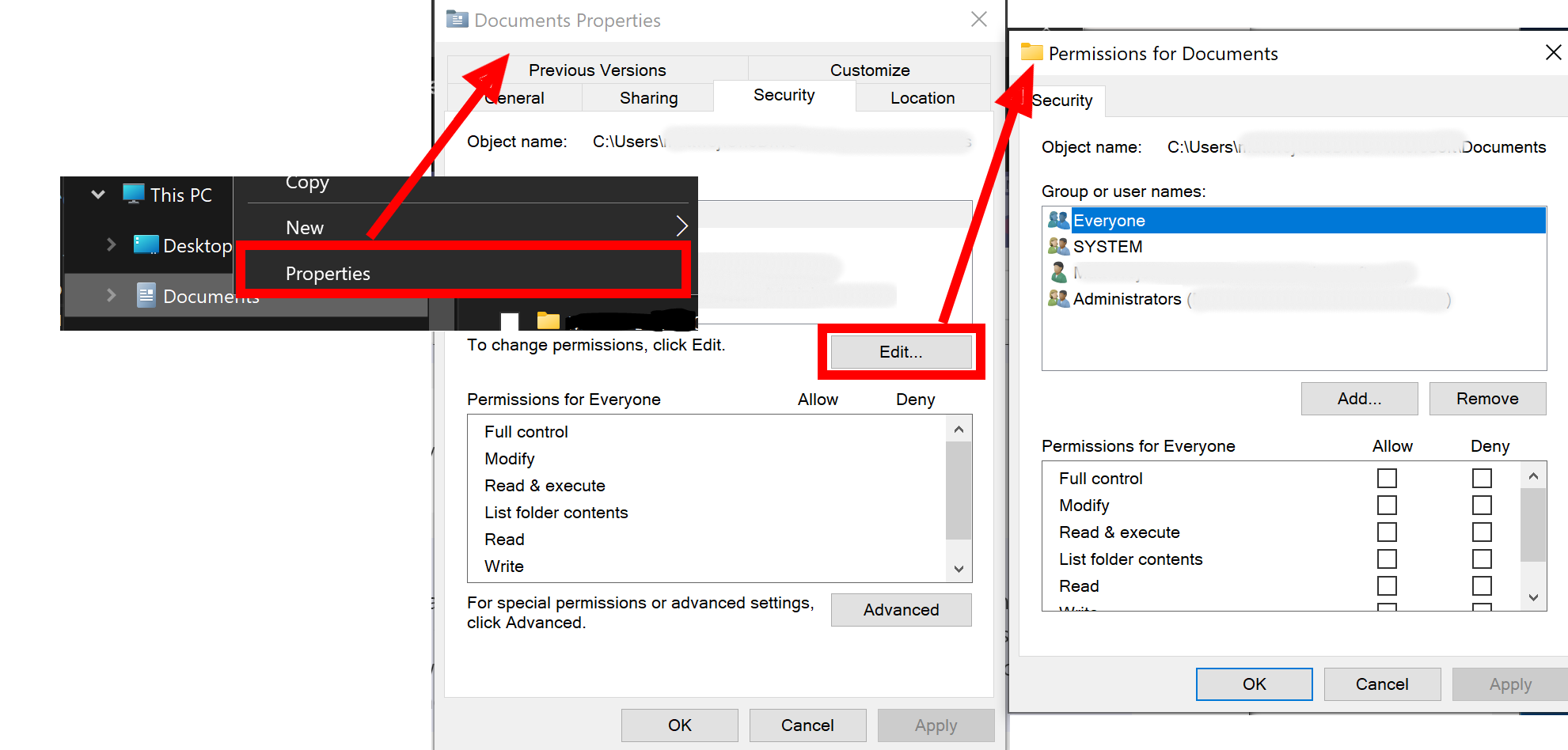Enable Allow for Full control
This screenshot has height=750, width=1568.
1387,478
